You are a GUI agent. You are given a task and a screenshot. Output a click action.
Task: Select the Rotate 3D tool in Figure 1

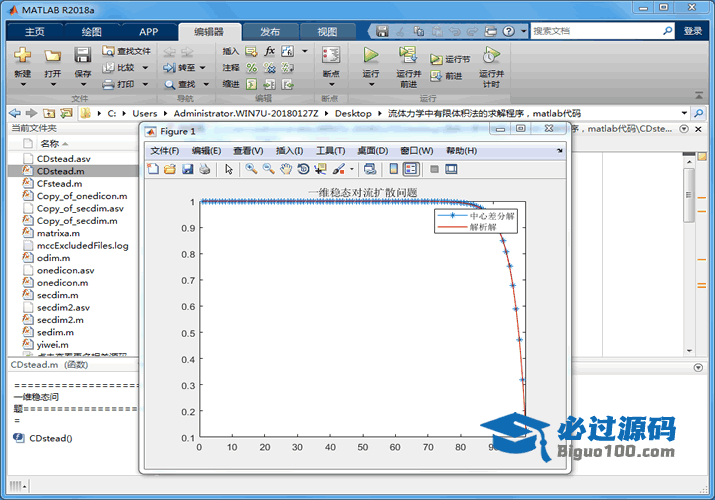(x=303, y=169)
